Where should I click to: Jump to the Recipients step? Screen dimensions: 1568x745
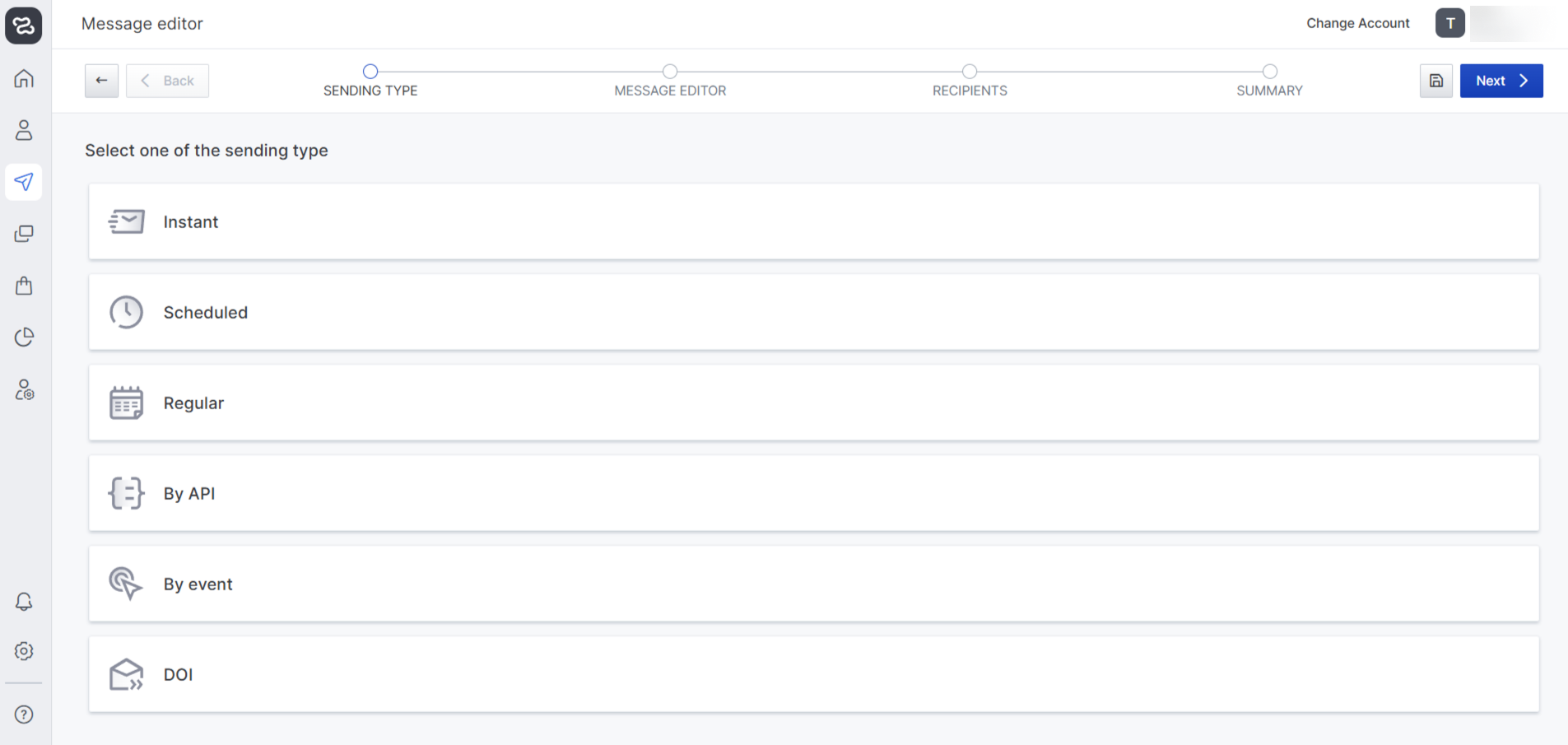tap(970, 81)
